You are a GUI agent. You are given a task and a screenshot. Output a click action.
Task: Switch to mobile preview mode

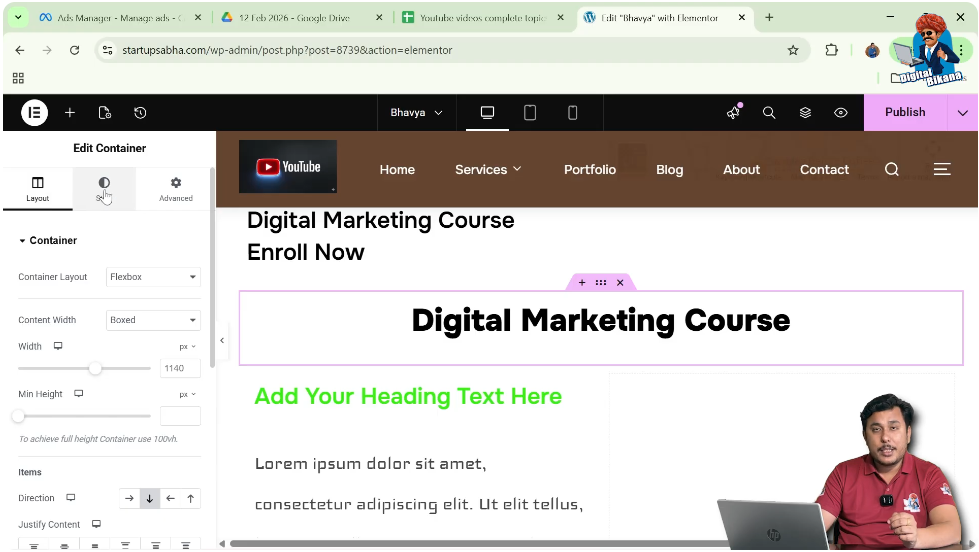[x=572, y=113]
